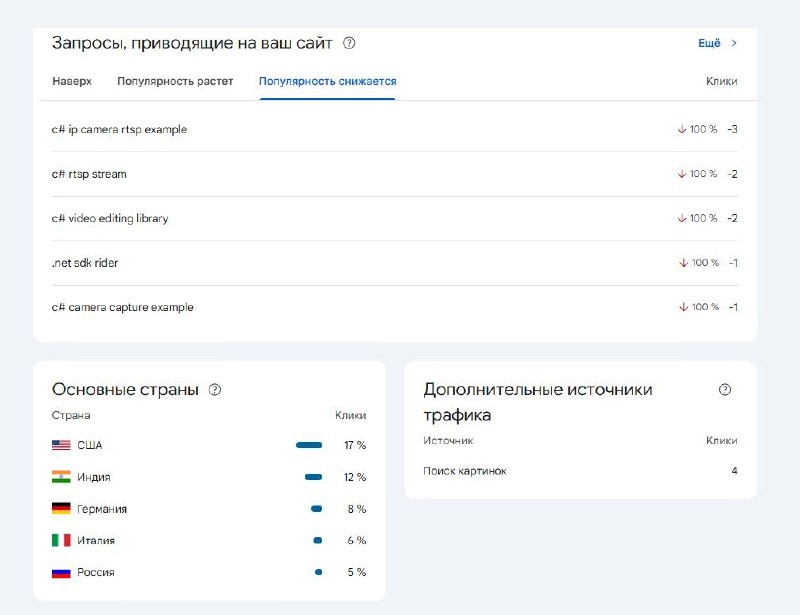
Task: Select the USA flag icon
Action: [x=60, y=443]
